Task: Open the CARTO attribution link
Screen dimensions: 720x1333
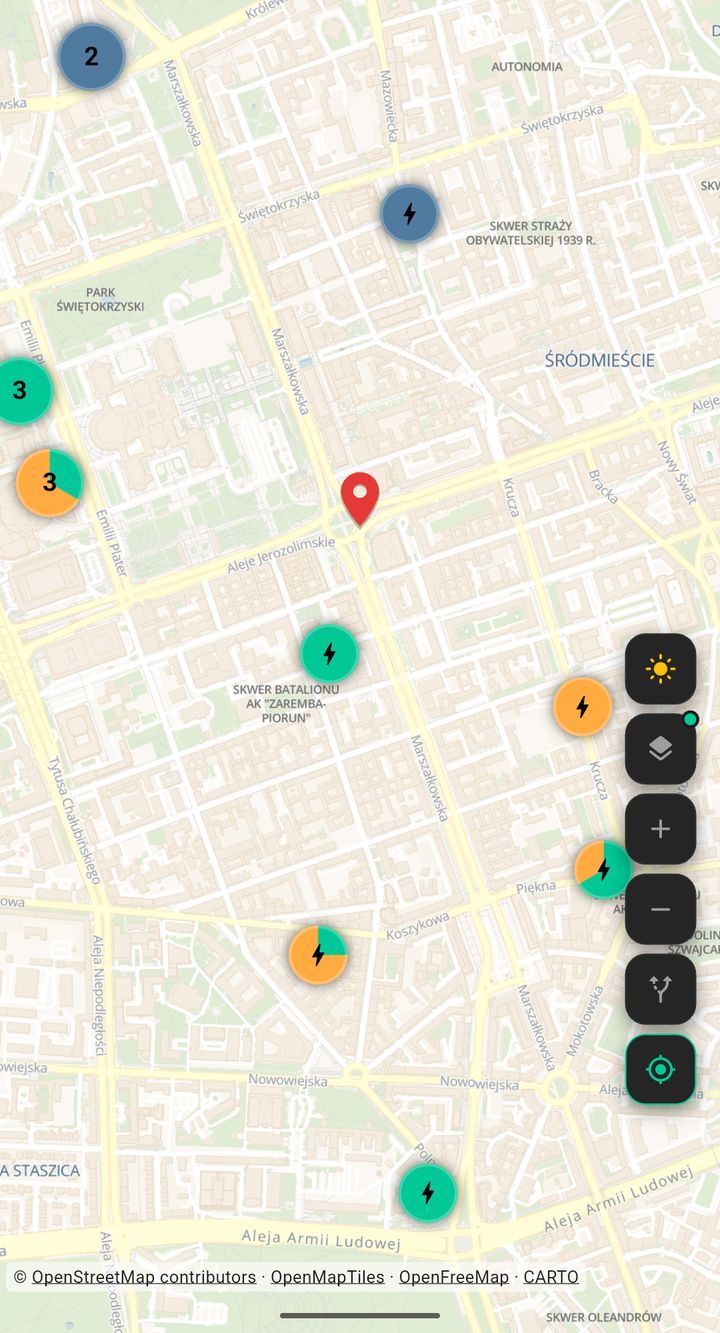Action: [551, 1277]
